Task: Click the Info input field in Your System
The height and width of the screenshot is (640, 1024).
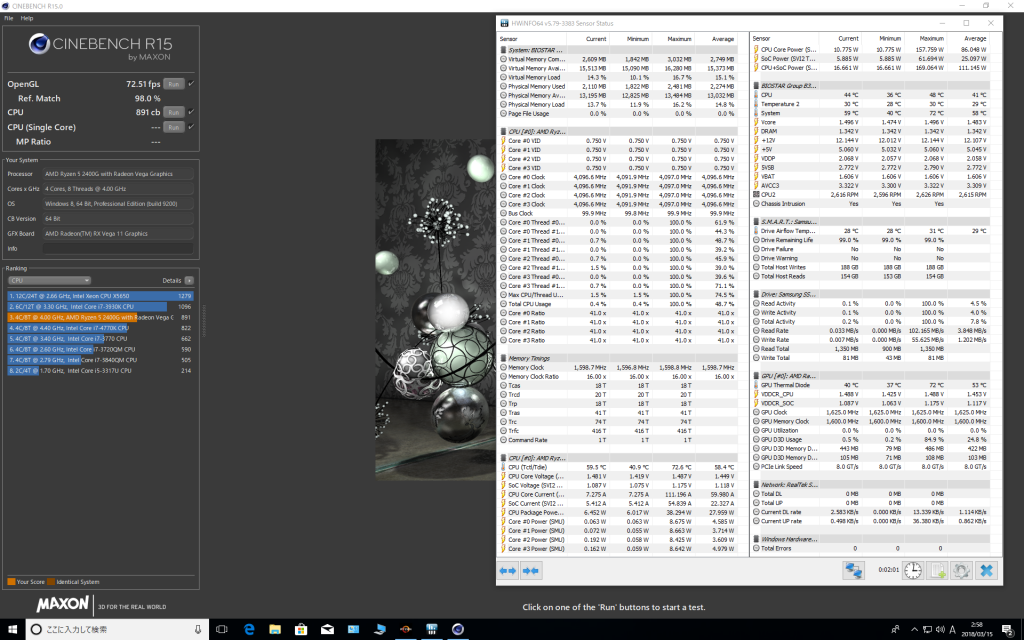Action: point(118,248)
